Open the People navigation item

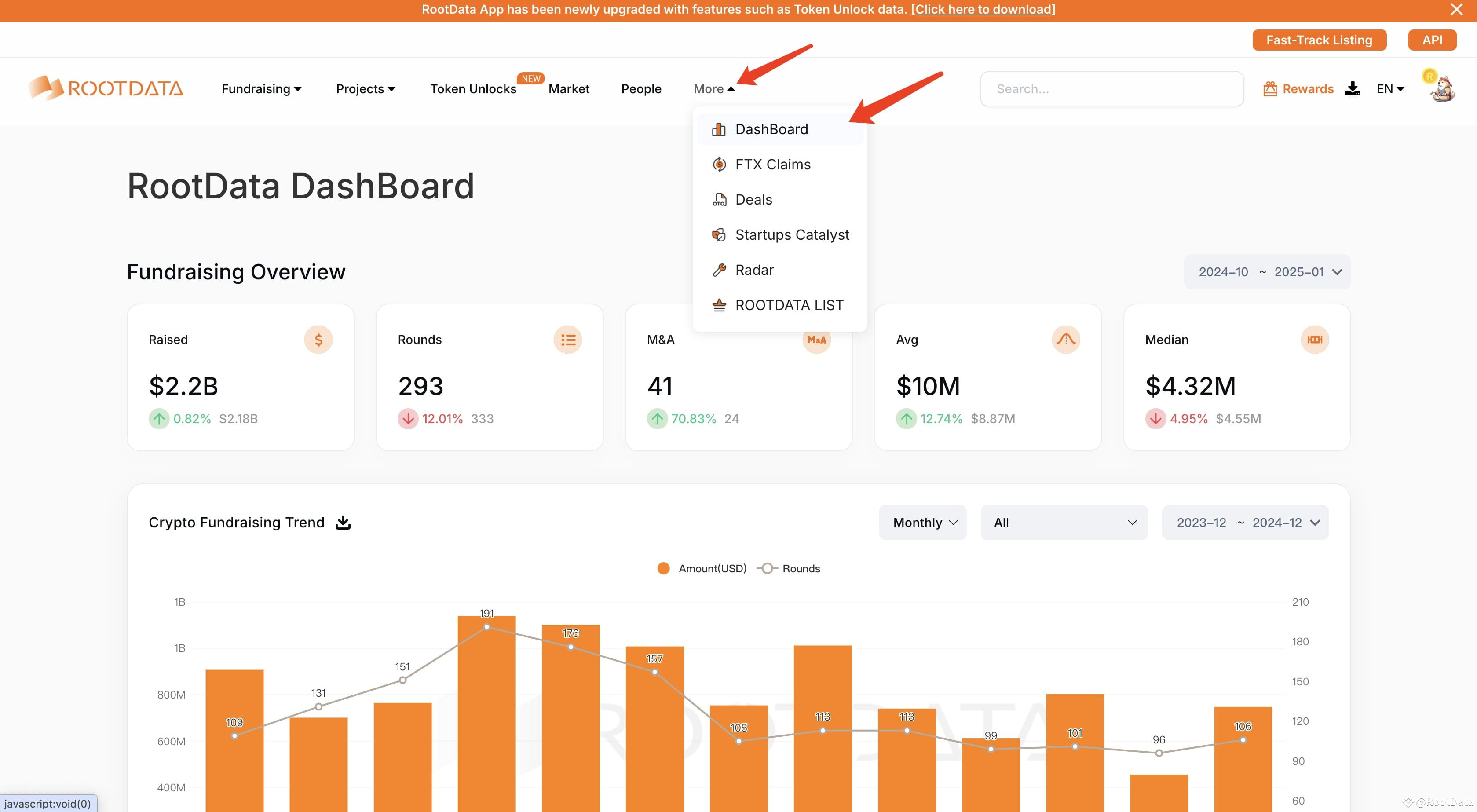point(641,88)
